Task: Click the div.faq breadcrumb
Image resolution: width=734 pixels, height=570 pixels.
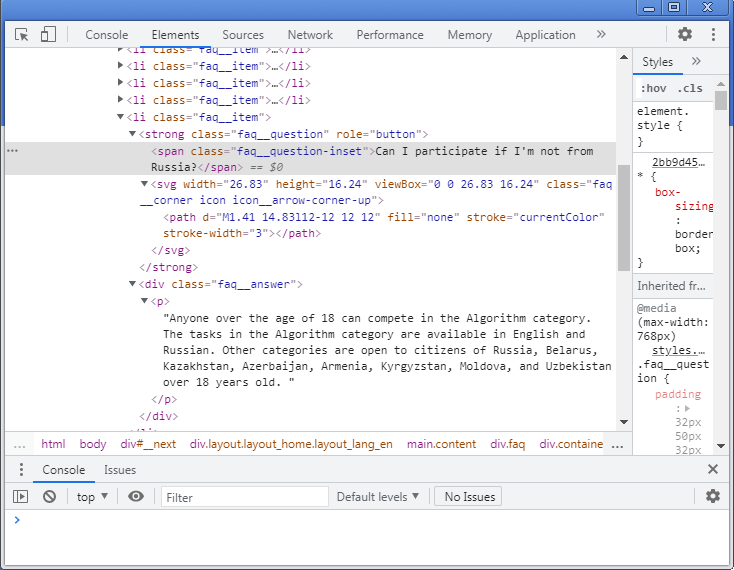Action: [x=507, y=444]
